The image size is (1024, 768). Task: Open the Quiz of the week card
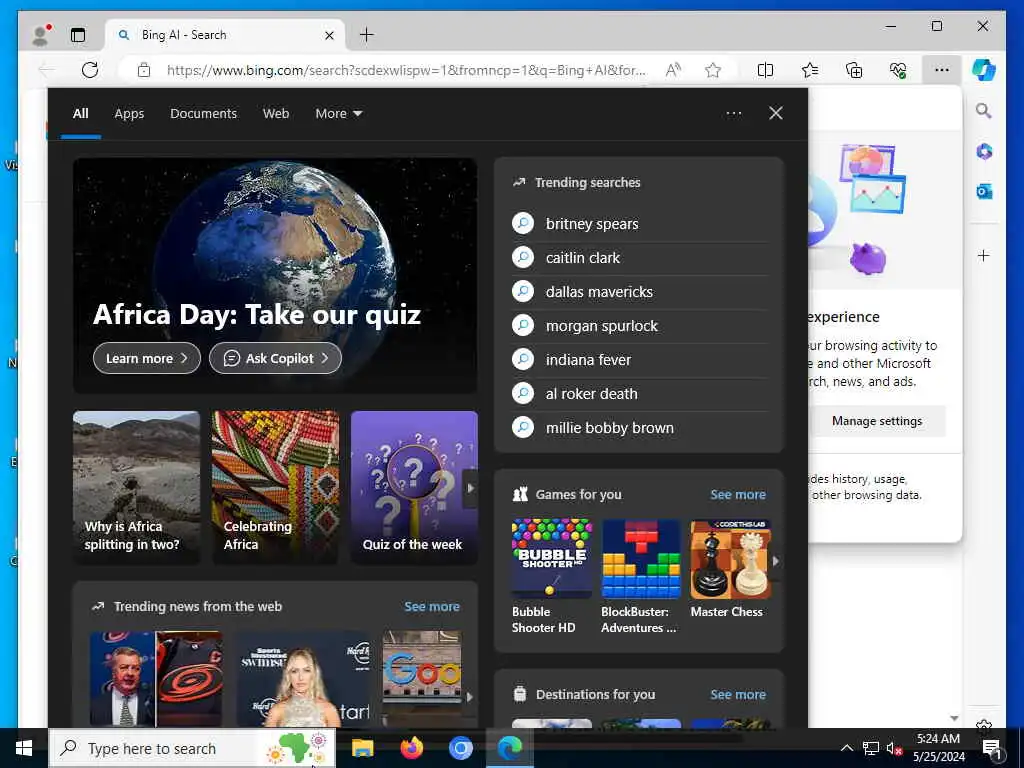pos(414,487)
